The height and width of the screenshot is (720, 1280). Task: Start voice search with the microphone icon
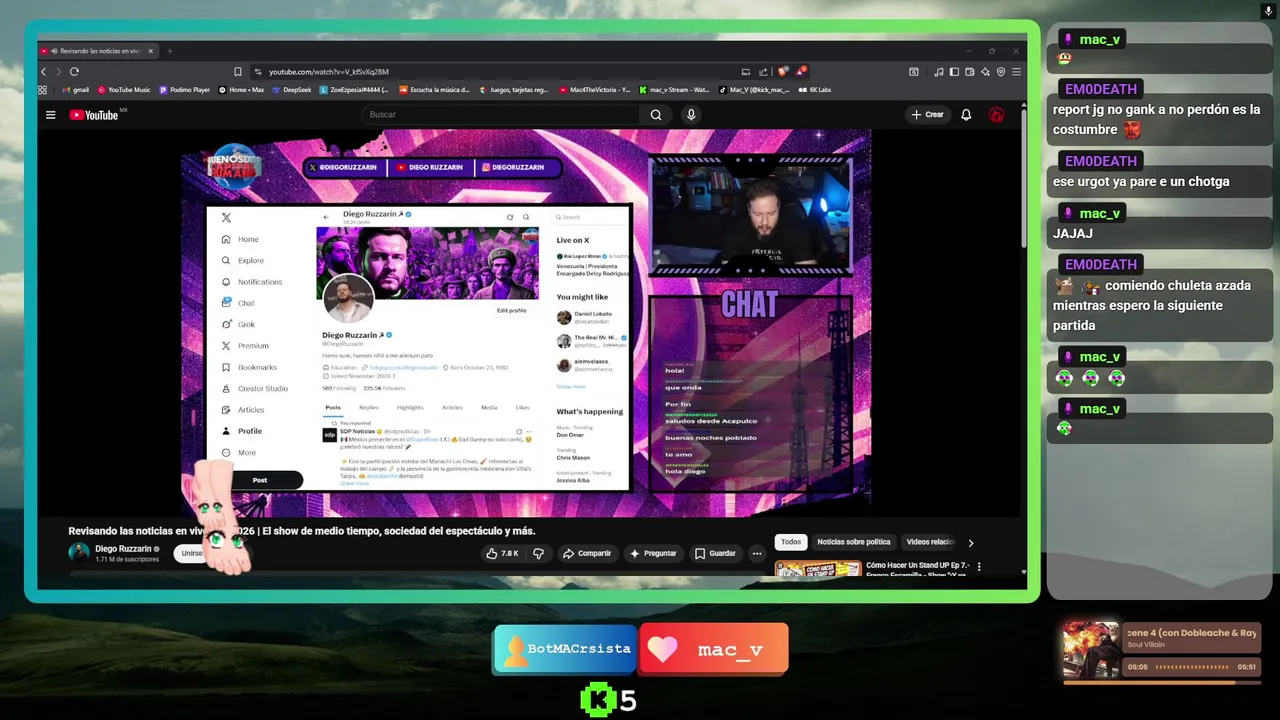(x=690, y=115)
